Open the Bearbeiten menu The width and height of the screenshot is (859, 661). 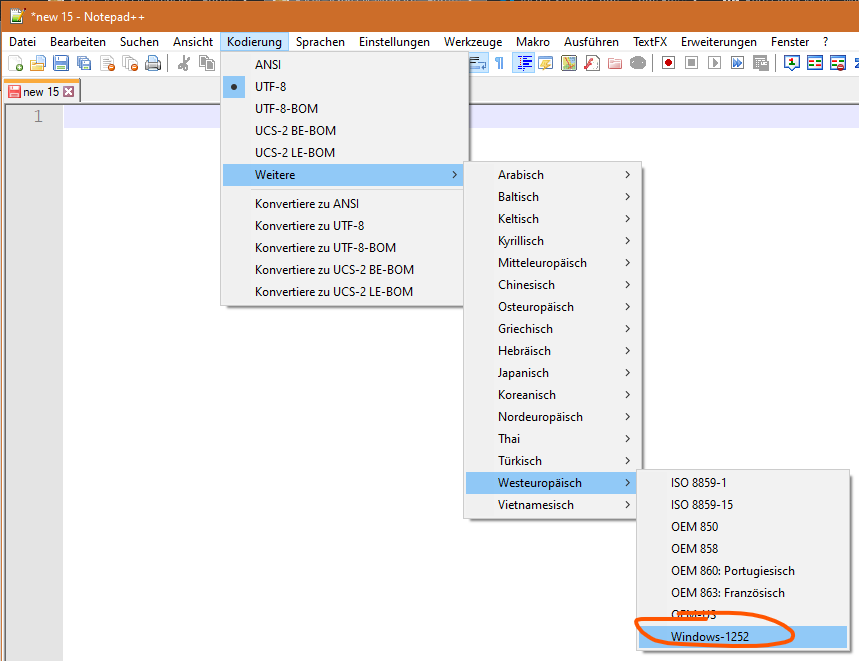pyautogui.click(x=78, y=42)
